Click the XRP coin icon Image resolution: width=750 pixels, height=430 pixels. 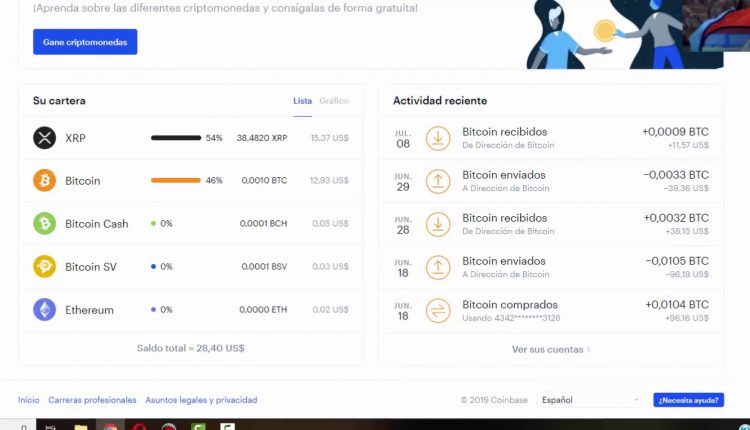pyautogui.click(x=44, y=138)
